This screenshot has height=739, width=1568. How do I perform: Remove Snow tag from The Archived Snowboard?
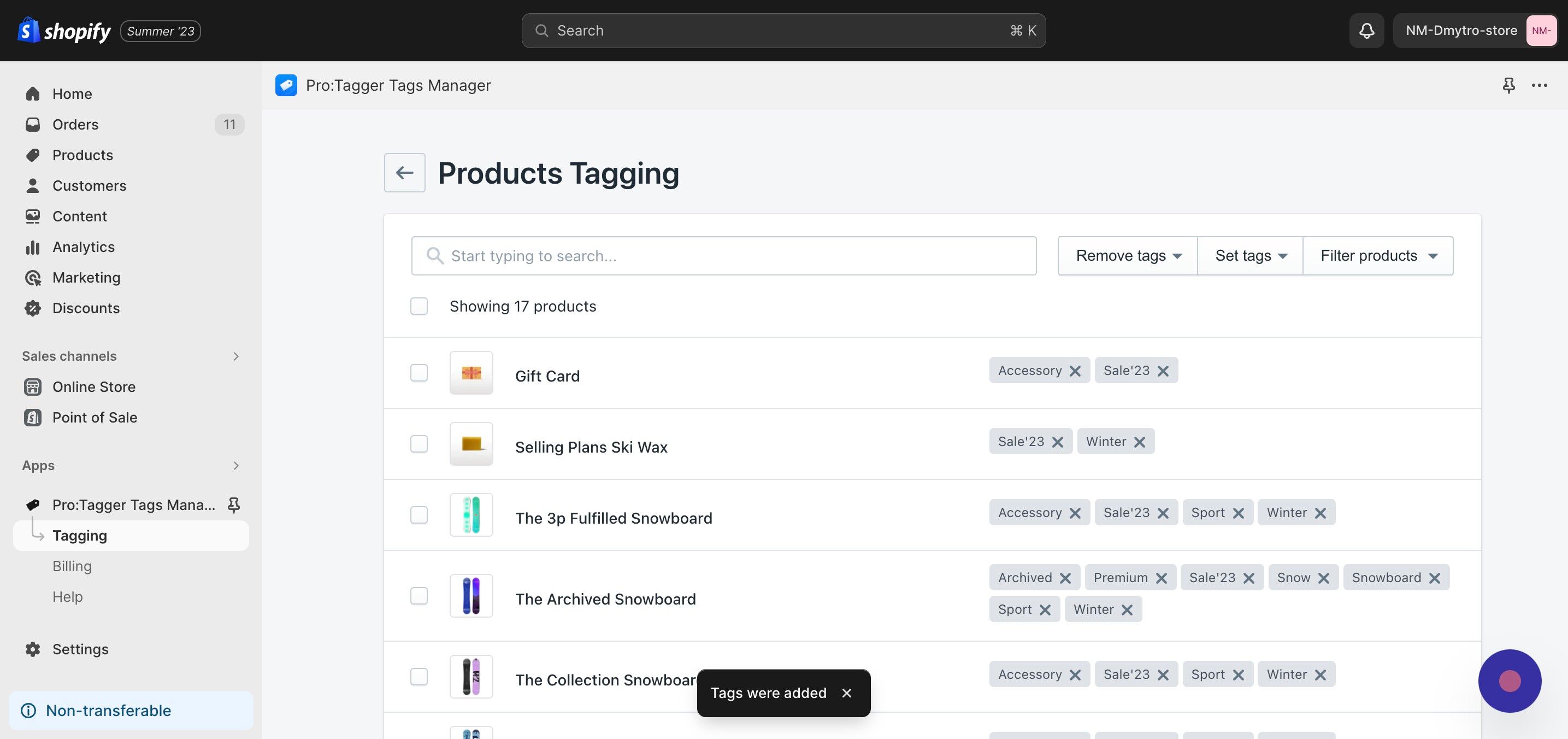1324,578
